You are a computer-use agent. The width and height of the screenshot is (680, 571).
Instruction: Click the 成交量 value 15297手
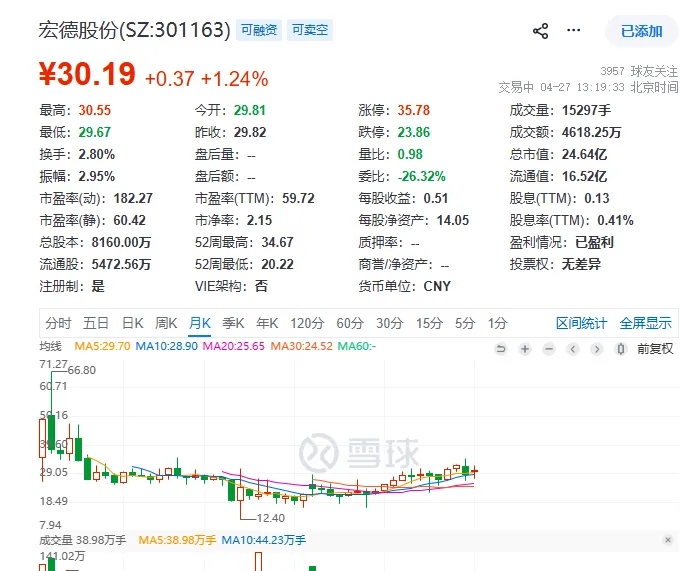point(586,110)
